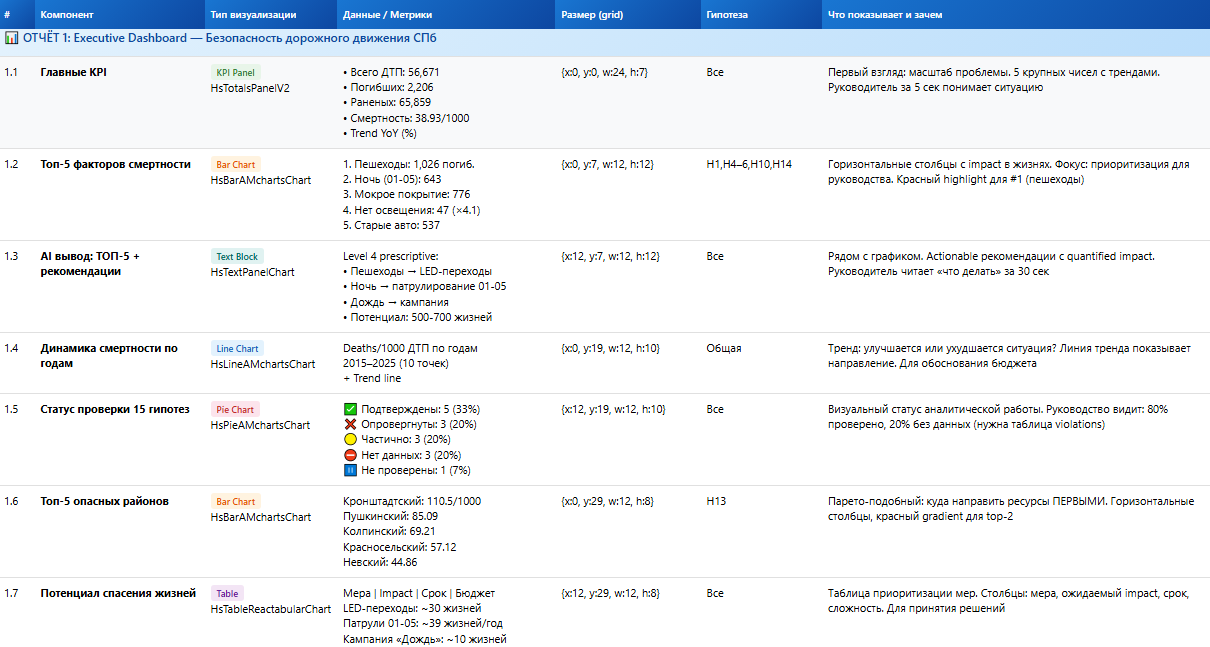
Task: Click the bar chart icon next to ОТЧЁТ 1
Action: tap(14, 36)
